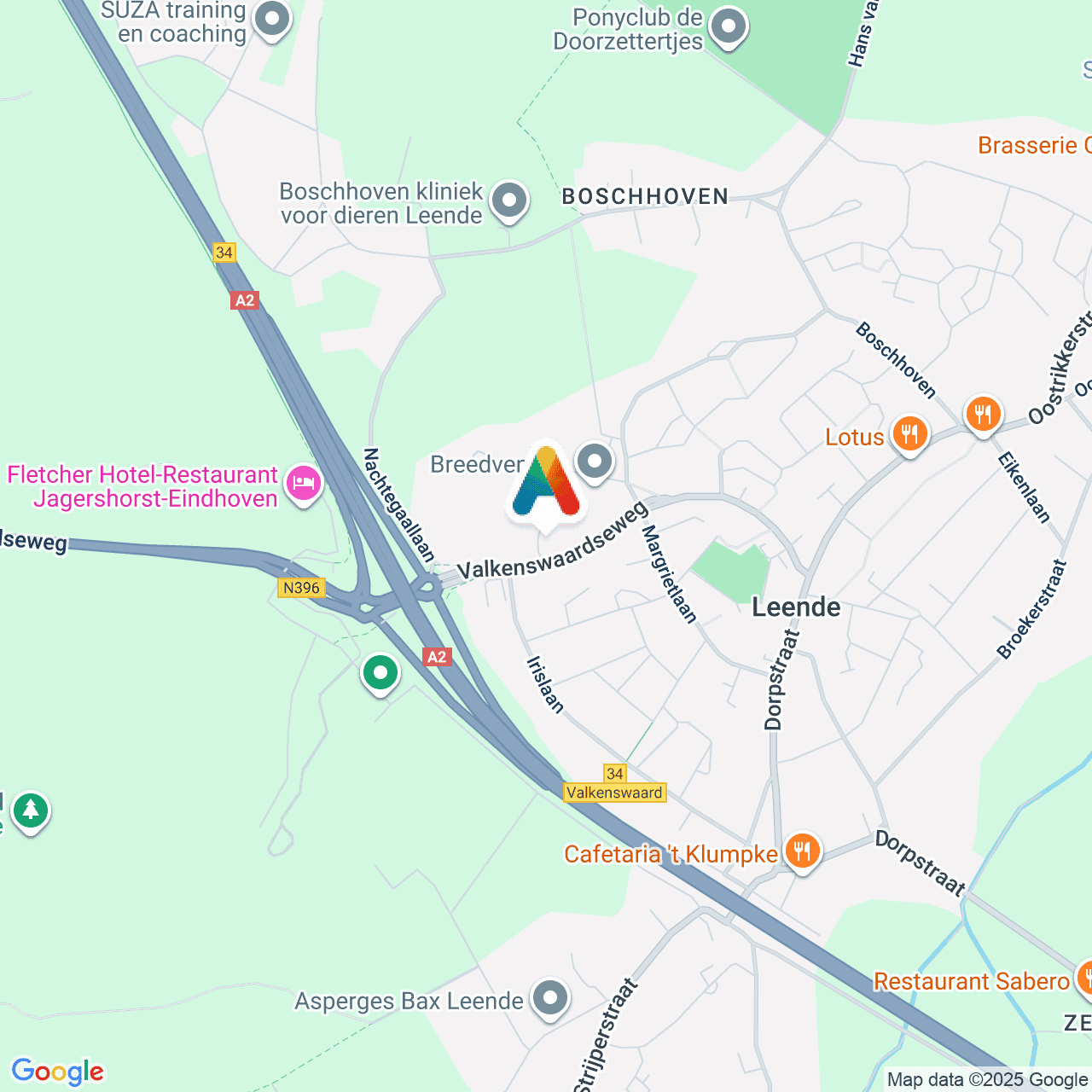
Task: Click the Google logo
Action: click(57, 1072)
